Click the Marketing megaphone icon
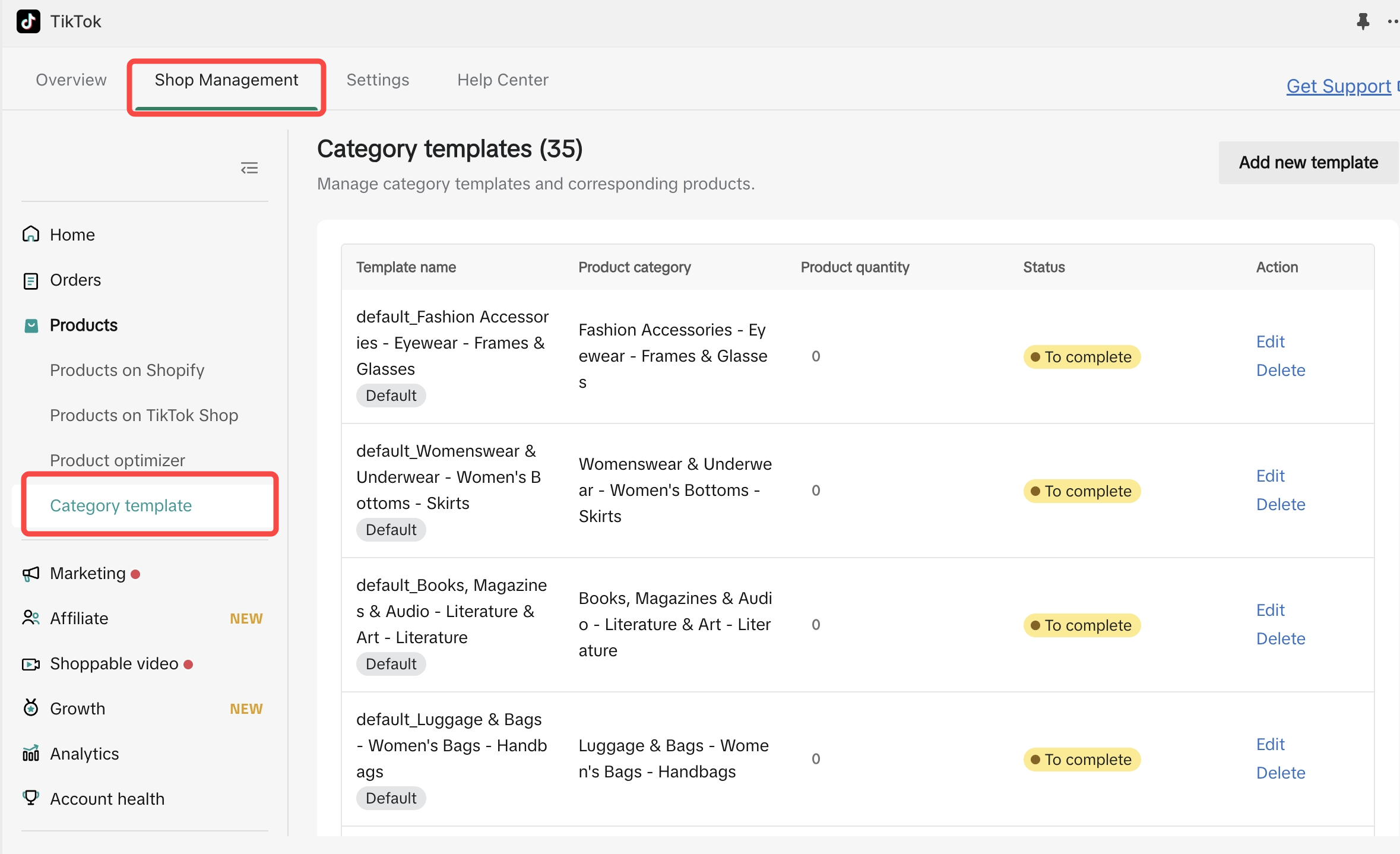The image size is (1400, 854). coord(31,574)
